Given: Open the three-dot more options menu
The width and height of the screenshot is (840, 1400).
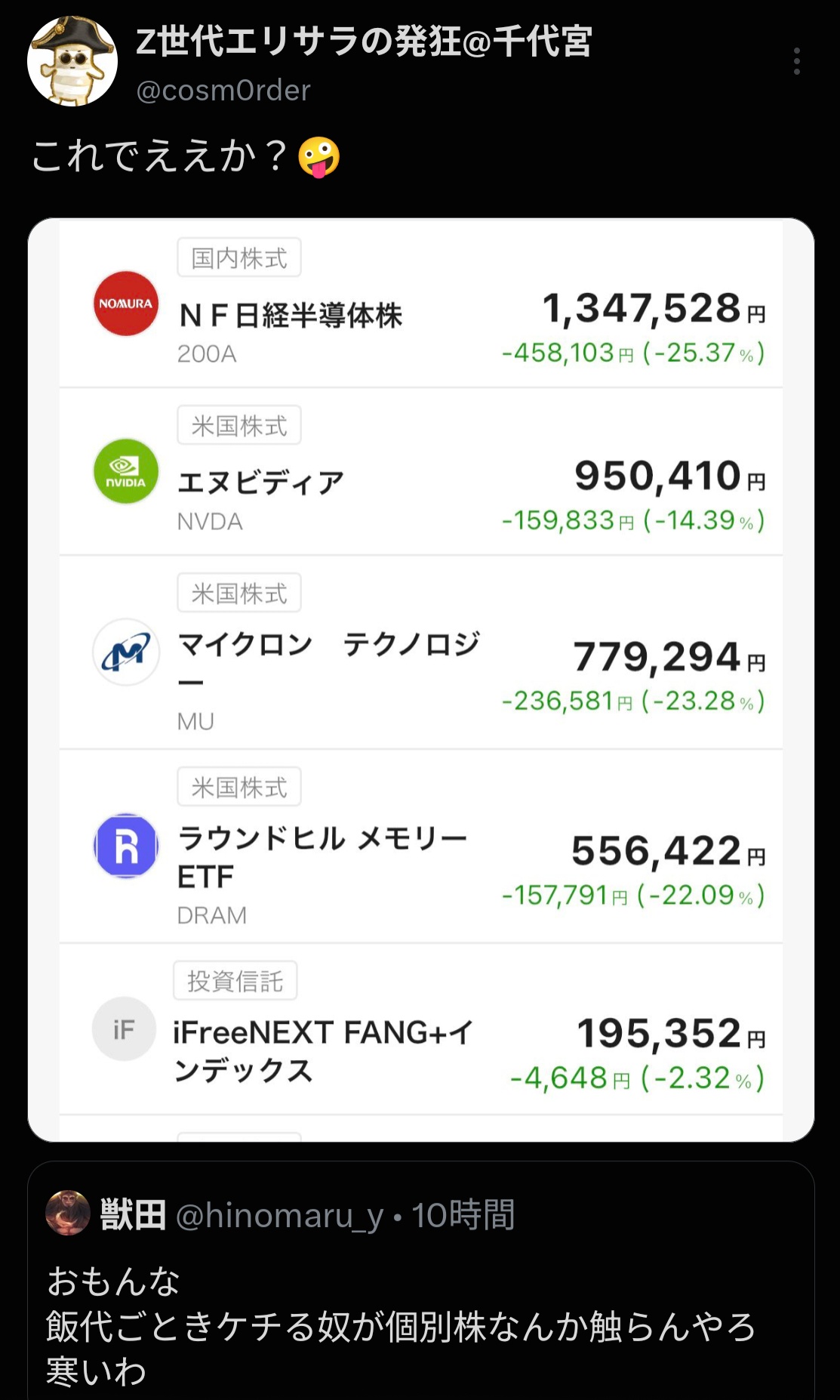Looking at the screenshot, I should point(797,61).
